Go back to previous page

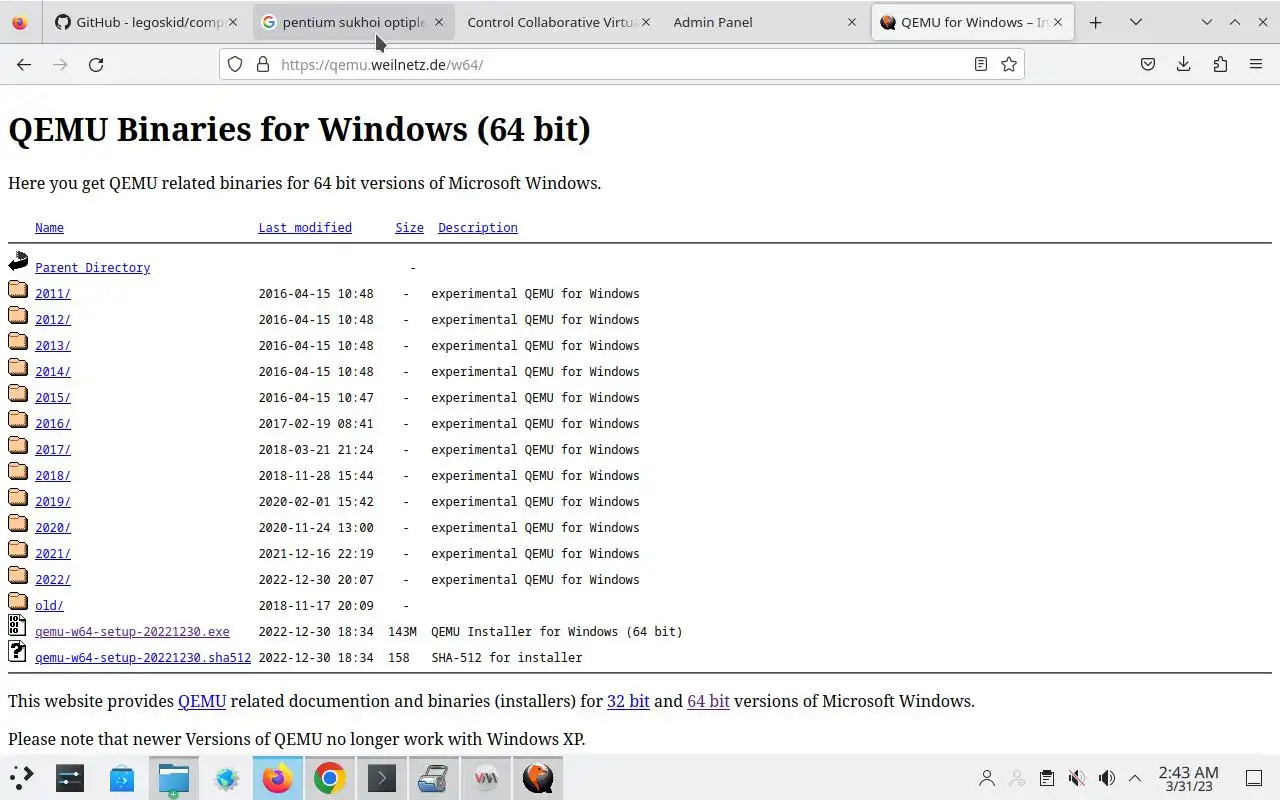[24, 64]
